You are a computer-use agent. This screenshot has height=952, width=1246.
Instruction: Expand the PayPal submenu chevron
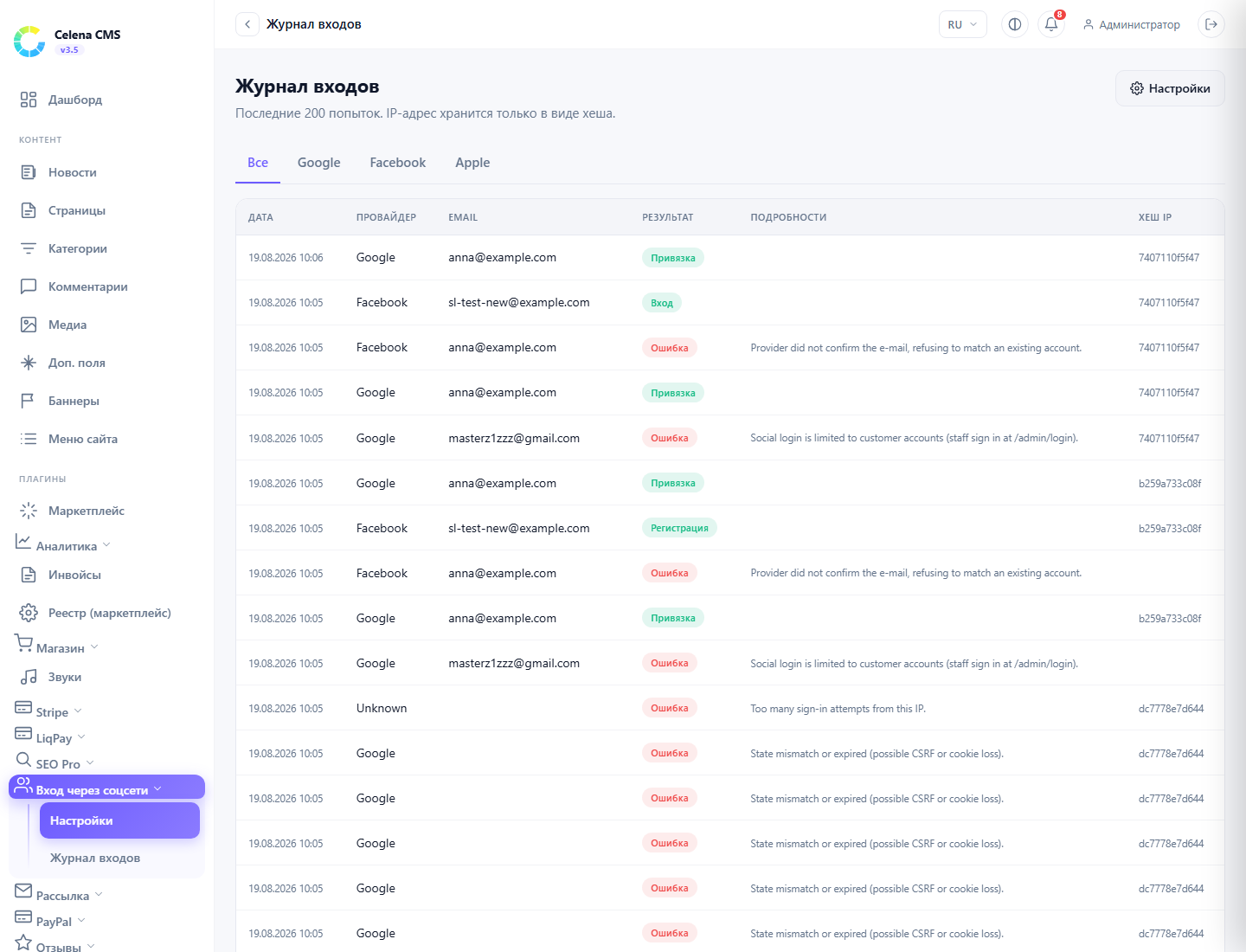tap(81, 921)
